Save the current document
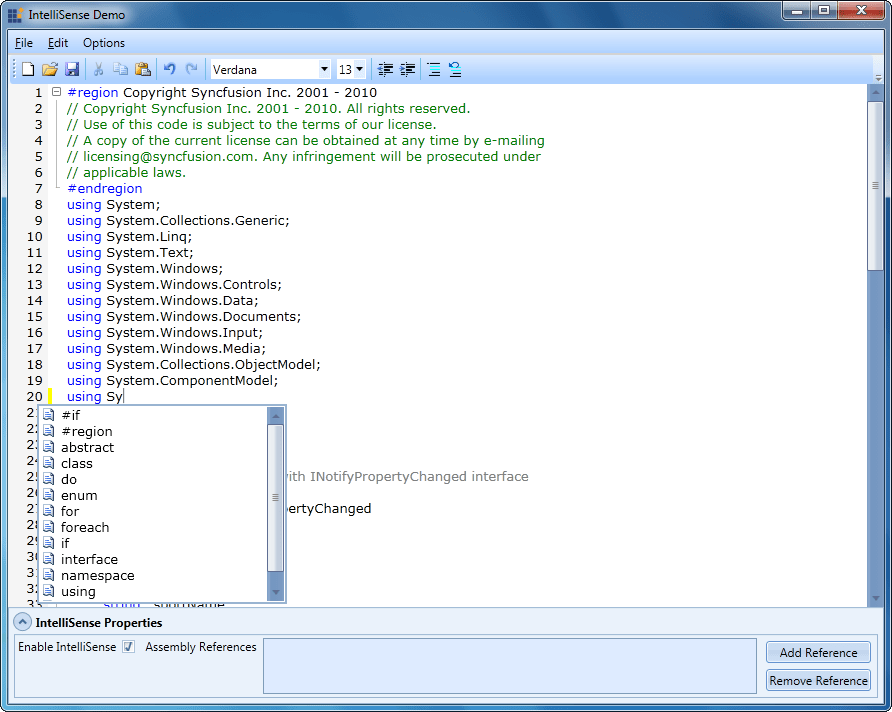Screen dimensions: 892x712 click(70, 69)
